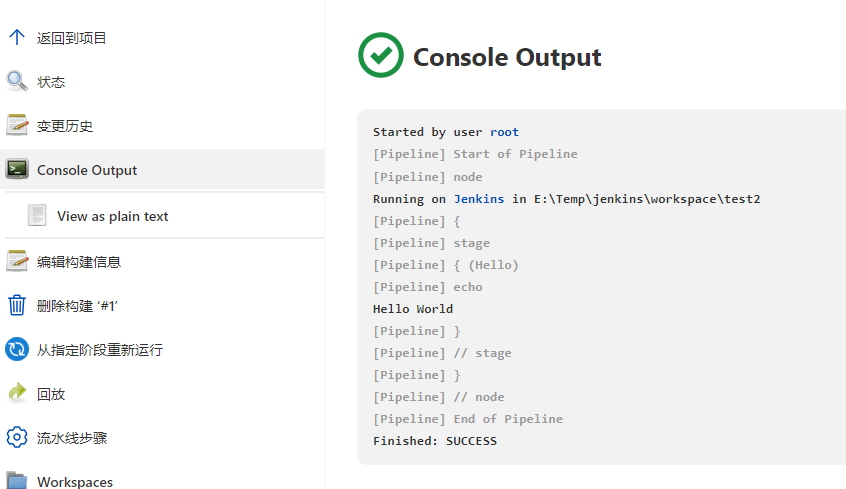846x489 pixels.
Task: Click the trash can icon for 删除构建 '#1'
Action: tap(17, 306)
